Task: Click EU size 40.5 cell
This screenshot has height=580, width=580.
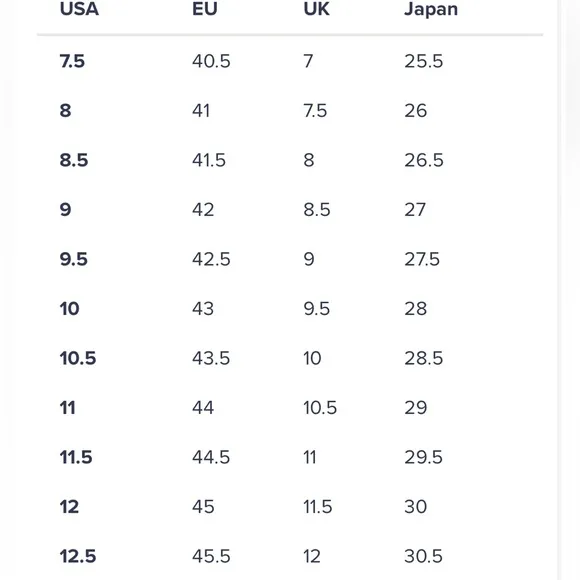Action: coord(211,61)
